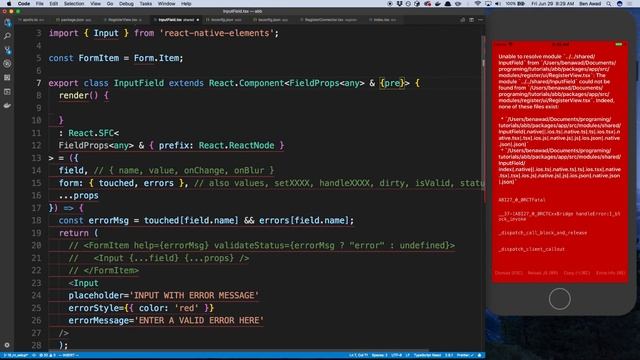Click the AirPlay display icon in menu bar
This screenshot has height=360, width=640.
488,4
